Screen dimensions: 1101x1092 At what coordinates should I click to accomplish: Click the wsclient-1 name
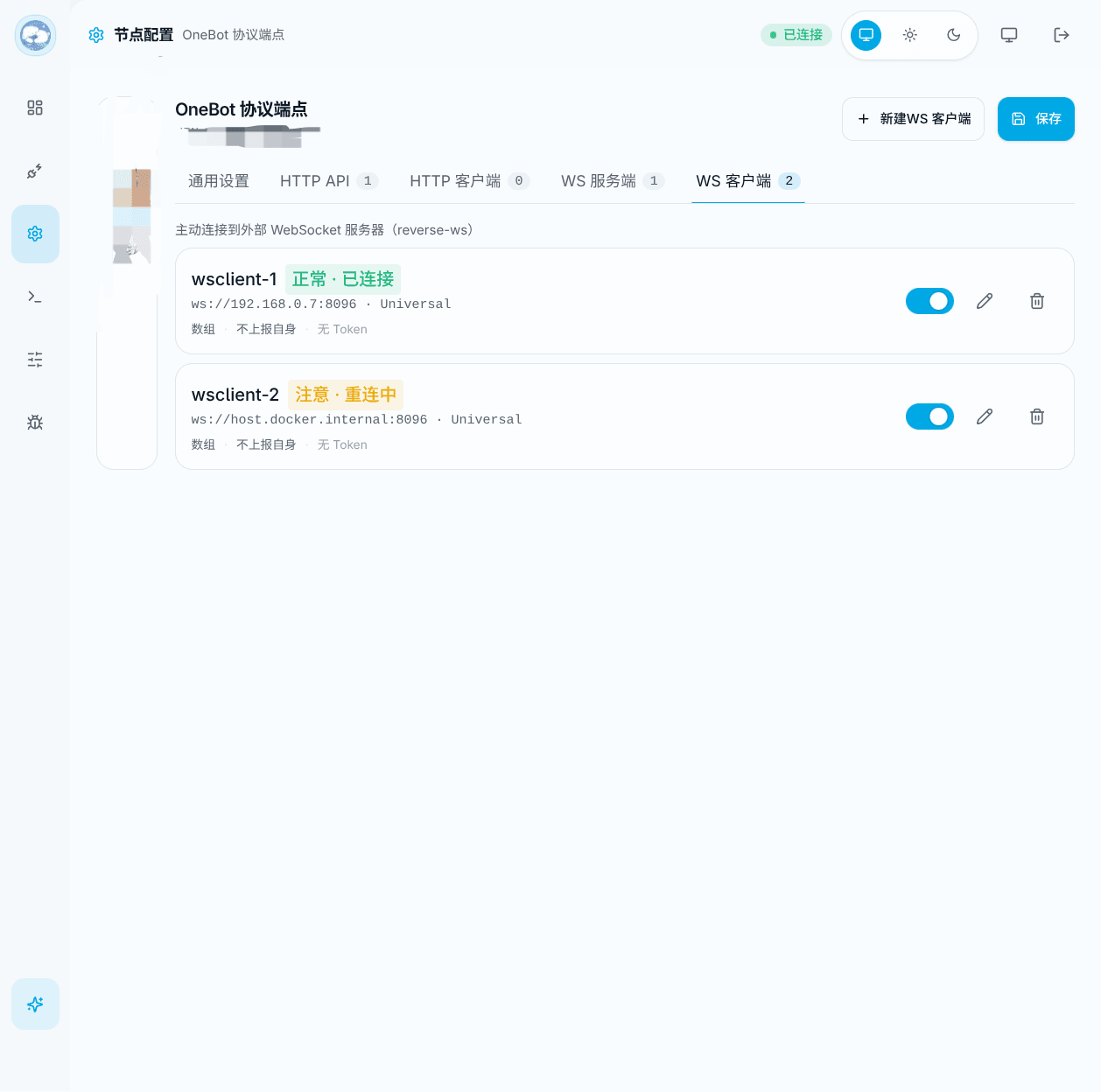click(x=235, y=279)
